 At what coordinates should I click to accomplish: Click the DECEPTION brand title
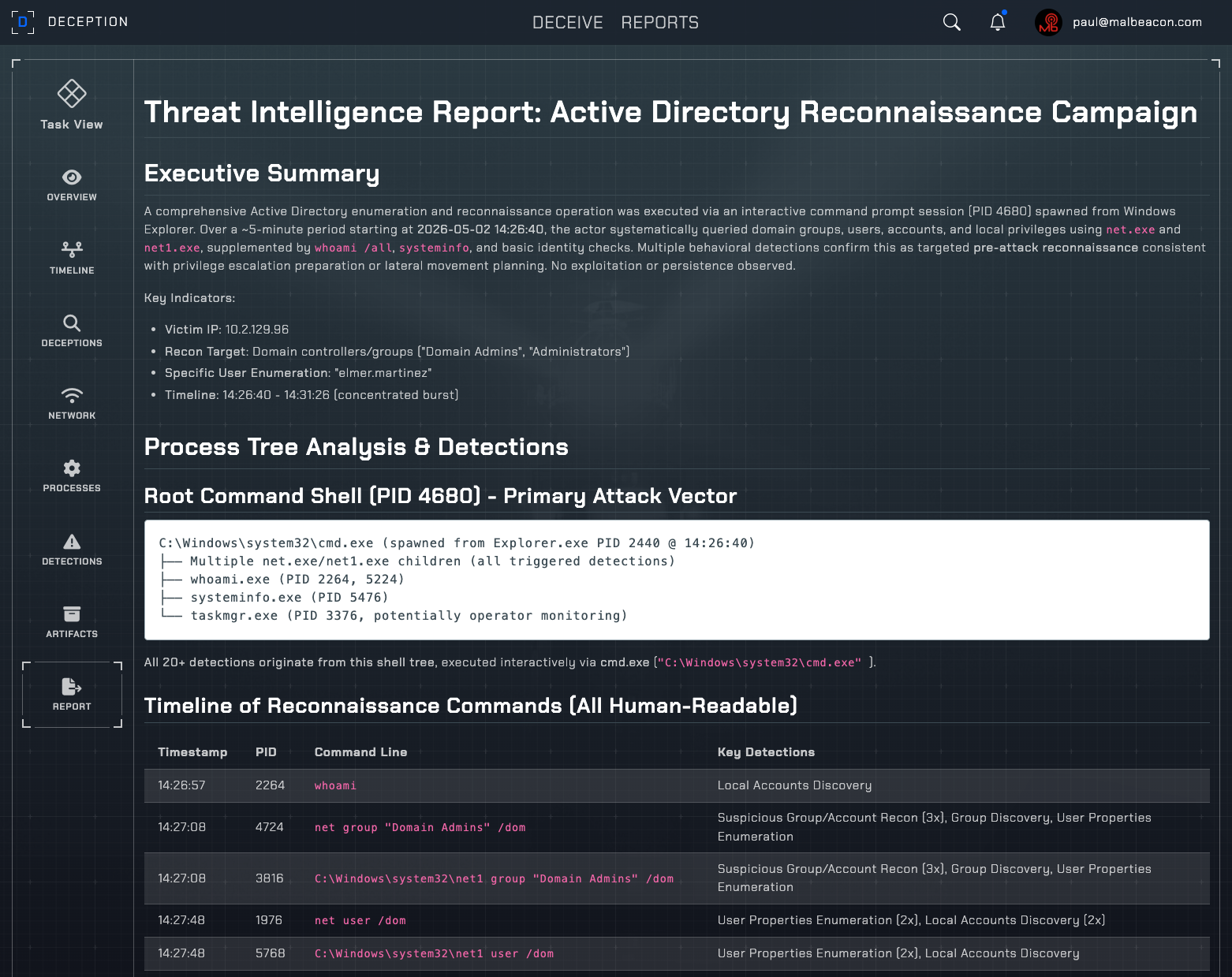[x=88, y=22]
